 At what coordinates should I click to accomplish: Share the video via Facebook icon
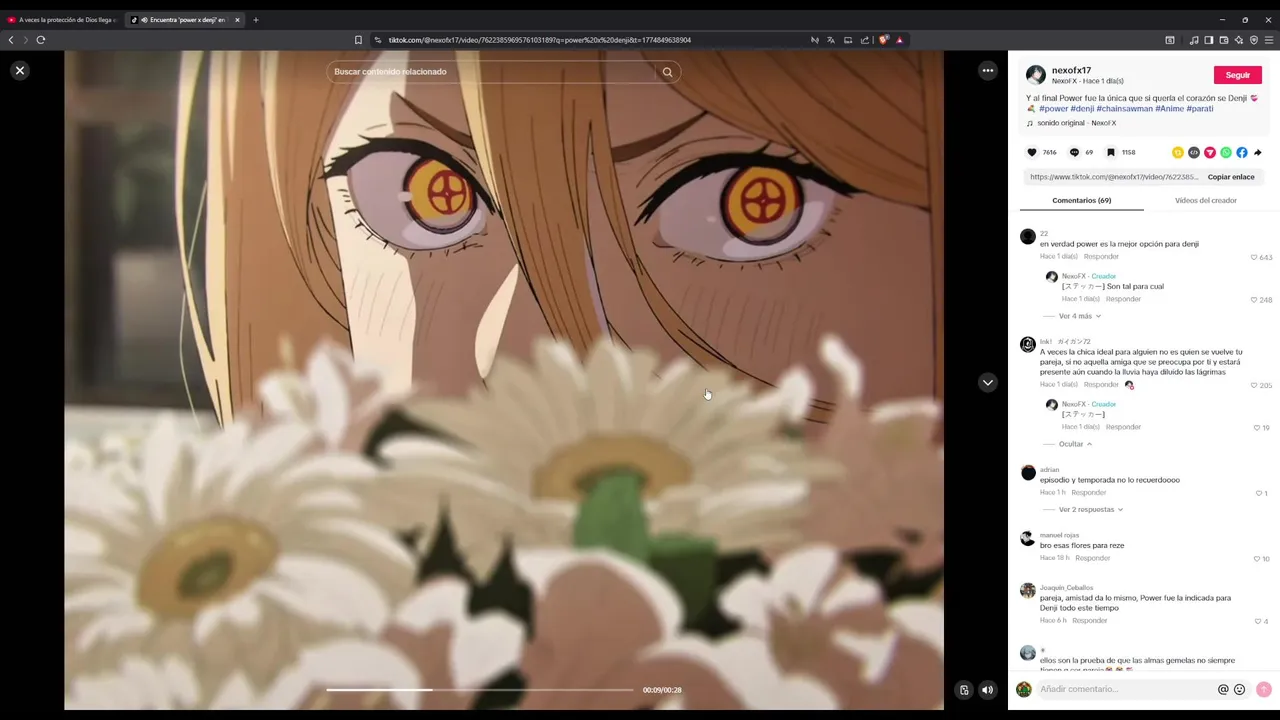coord(1242,152)
